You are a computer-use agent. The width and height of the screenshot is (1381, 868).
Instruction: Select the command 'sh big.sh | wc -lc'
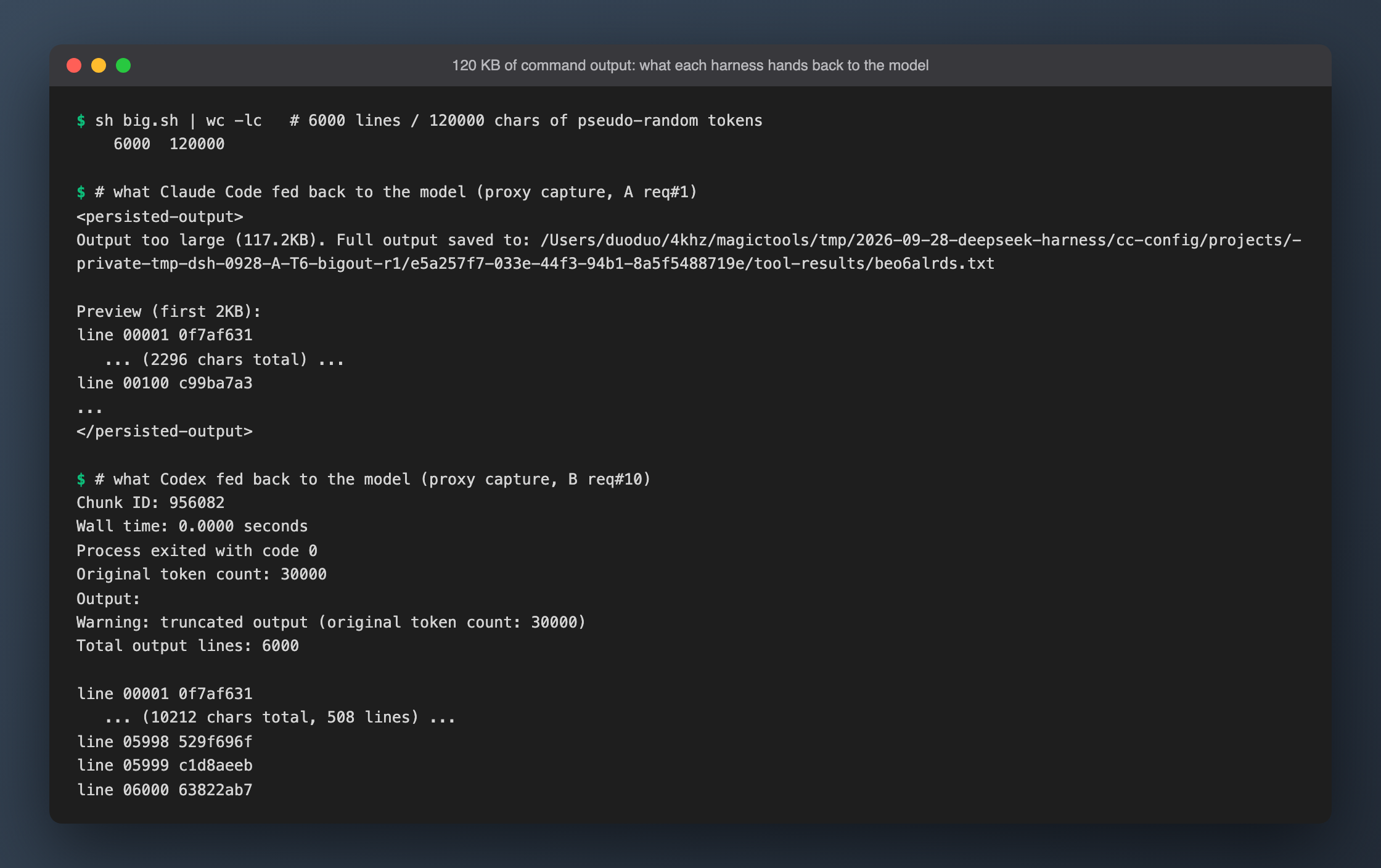(178, 120)
